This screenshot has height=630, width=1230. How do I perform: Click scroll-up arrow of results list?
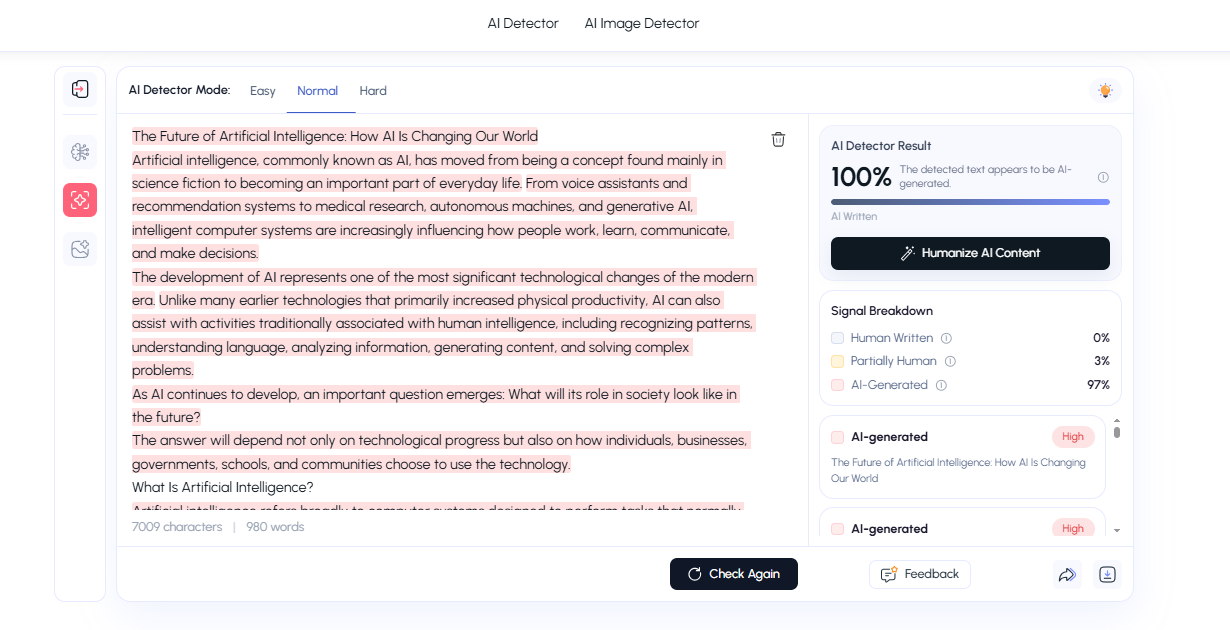coord(1117,421)
